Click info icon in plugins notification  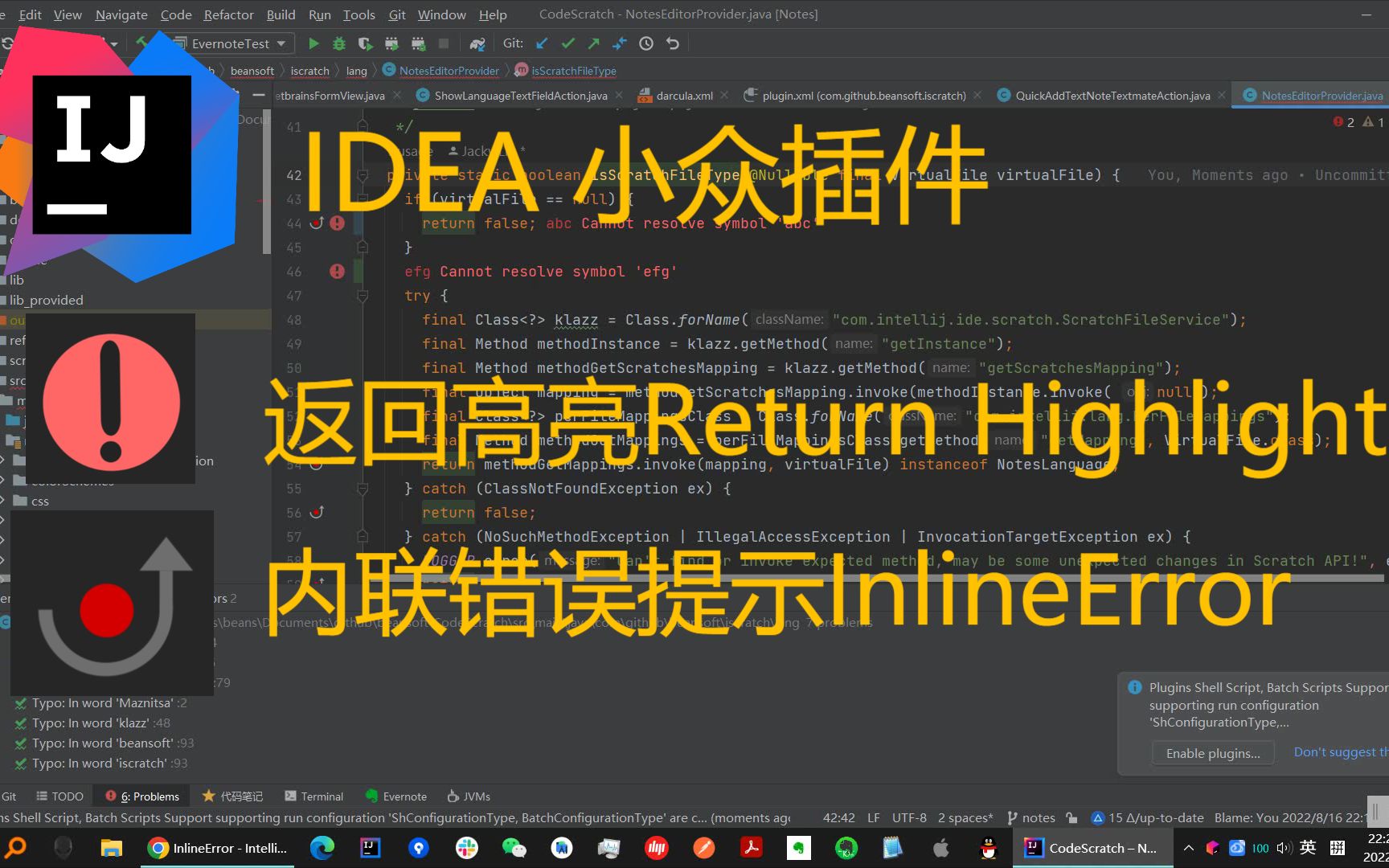(x=1135, y=687)
